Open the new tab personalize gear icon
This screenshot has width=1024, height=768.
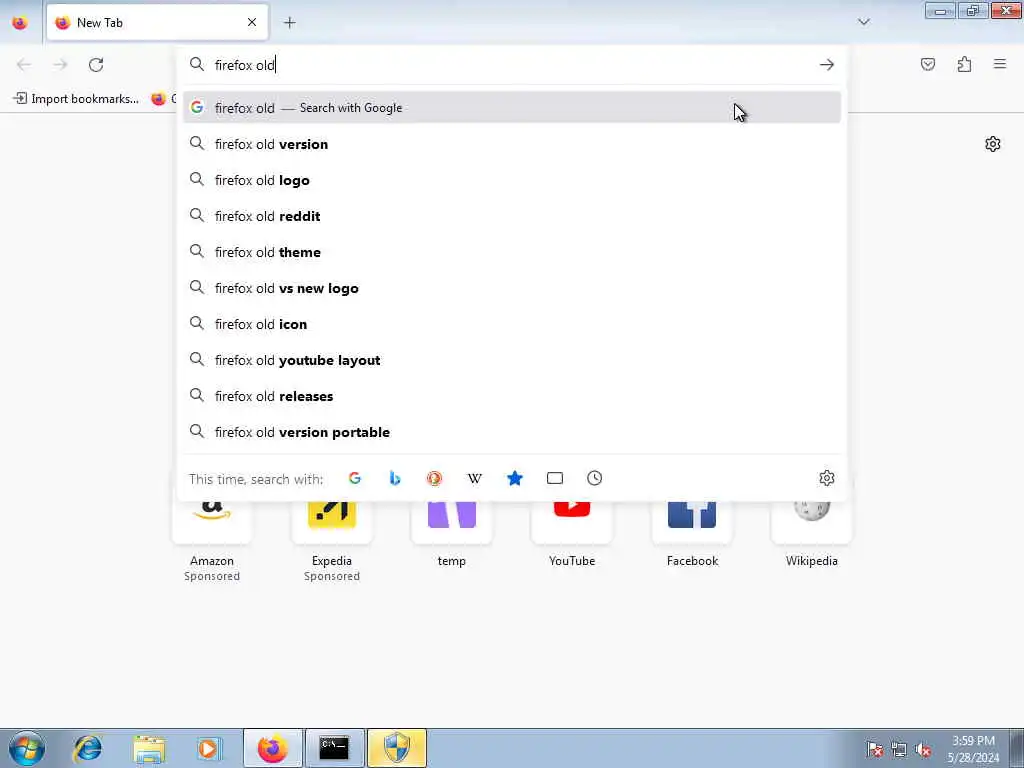tap(993, 144)
